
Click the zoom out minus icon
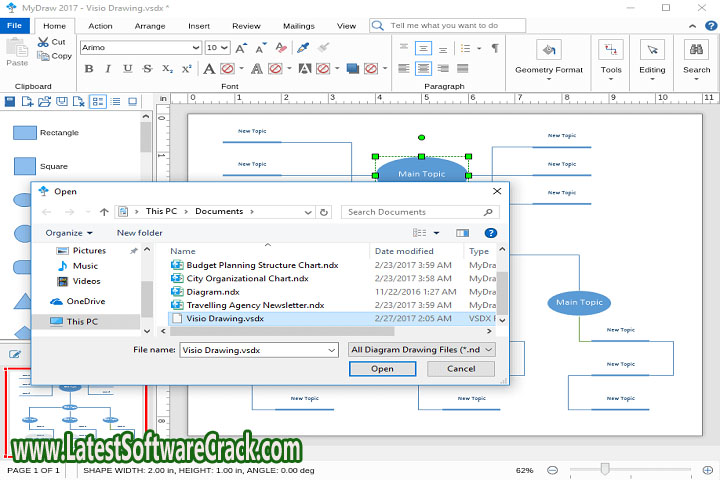click(552, 470)
